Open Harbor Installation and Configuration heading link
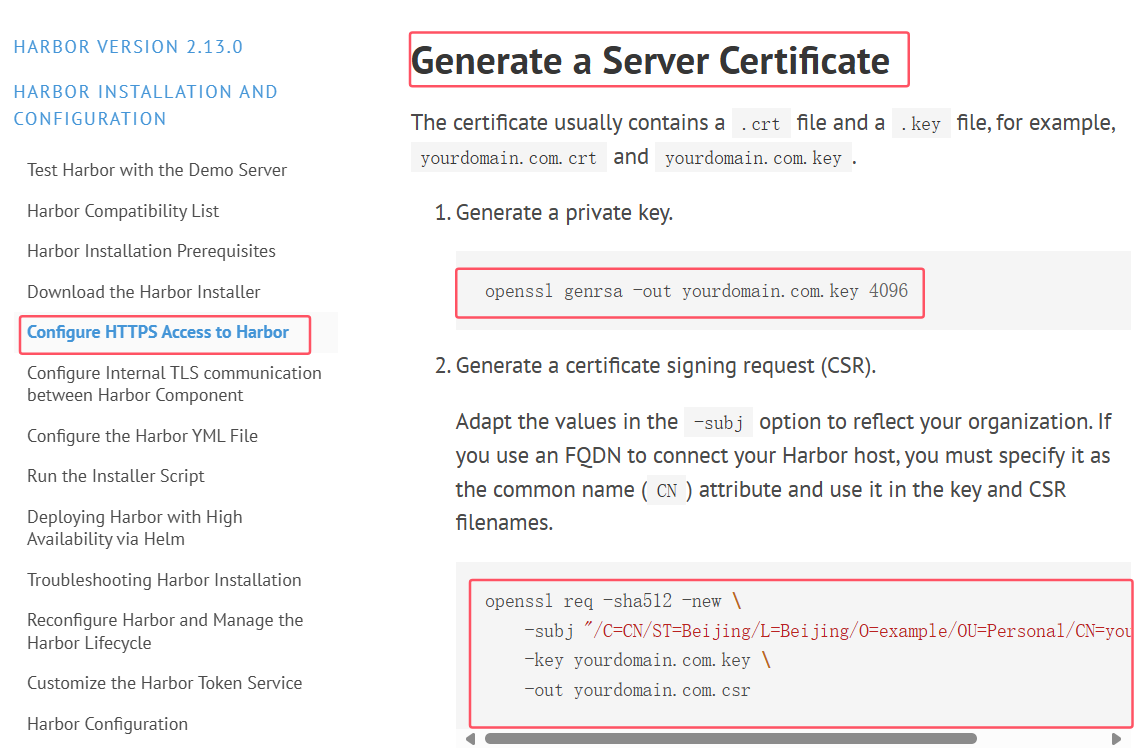Image resolution: width=1135 pixels, height=755 pixels. (x=145, y=105)
